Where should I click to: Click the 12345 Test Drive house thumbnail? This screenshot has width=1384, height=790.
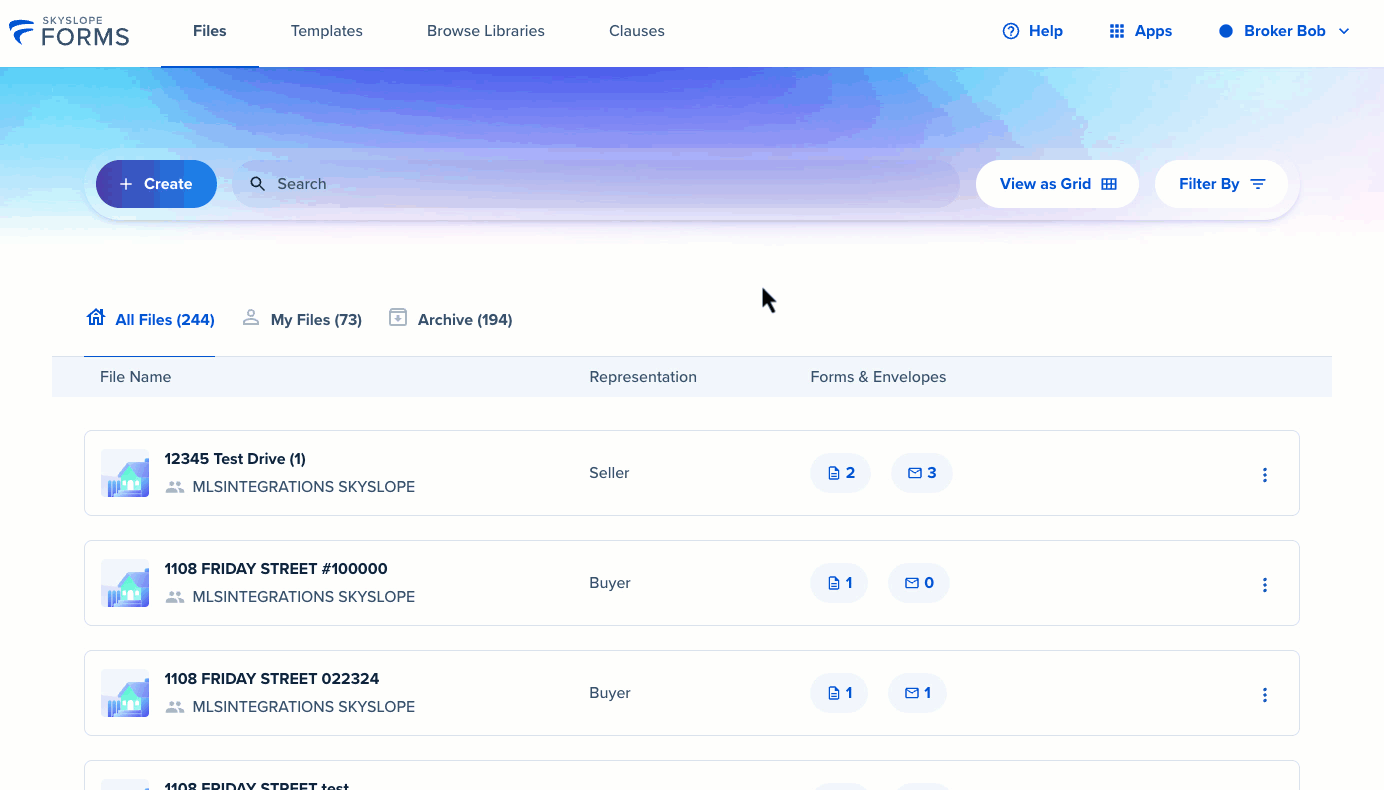click(x=125, y=473)
